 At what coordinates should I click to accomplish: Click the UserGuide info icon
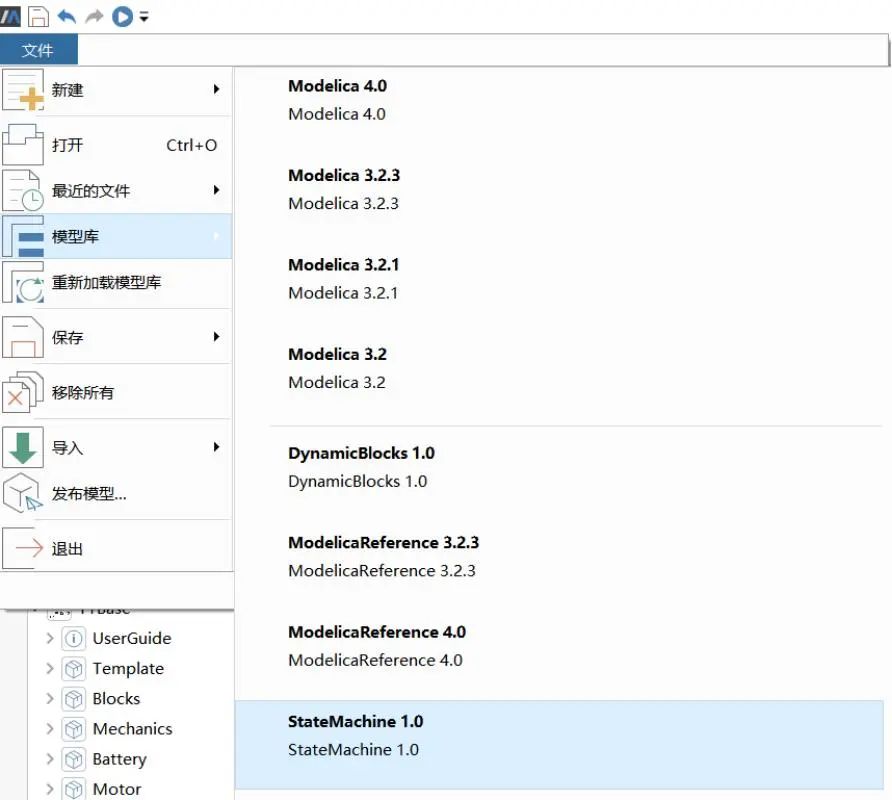point(73,638)
